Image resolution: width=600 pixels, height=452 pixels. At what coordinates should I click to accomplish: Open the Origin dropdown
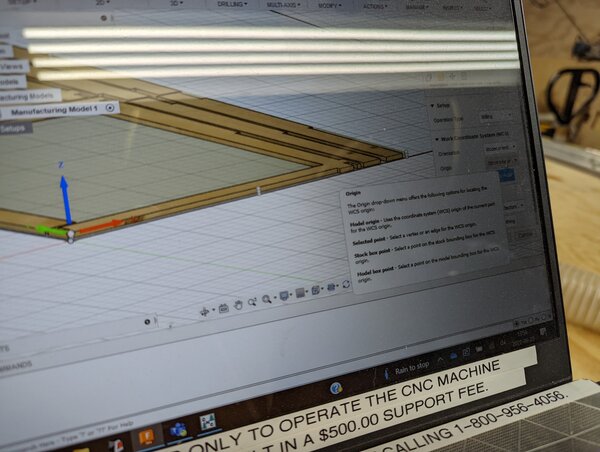point(503,162)
